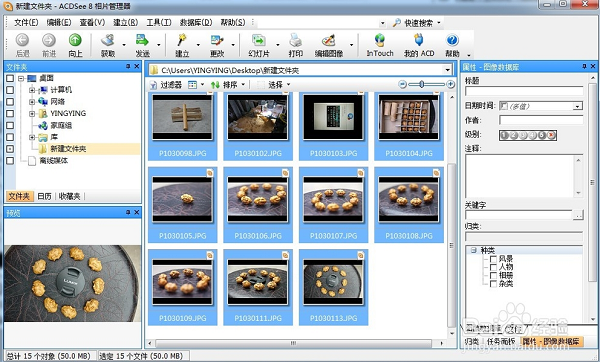Click the 选择 select button

(273, 85)
